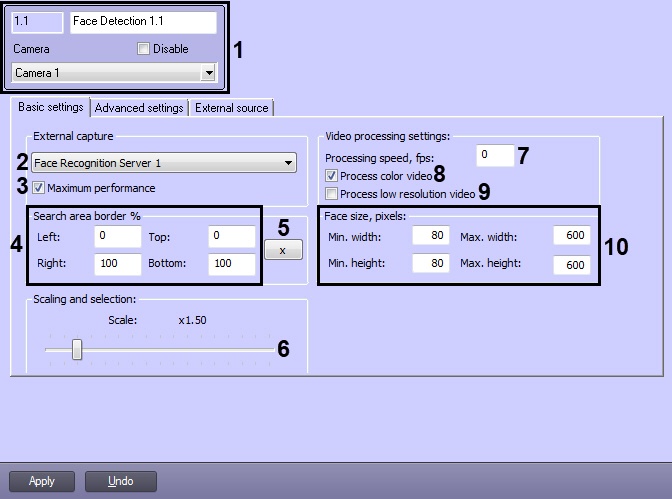Enable Process low resolution video
This screenshot has width=672, height=499.
[331, 194]
